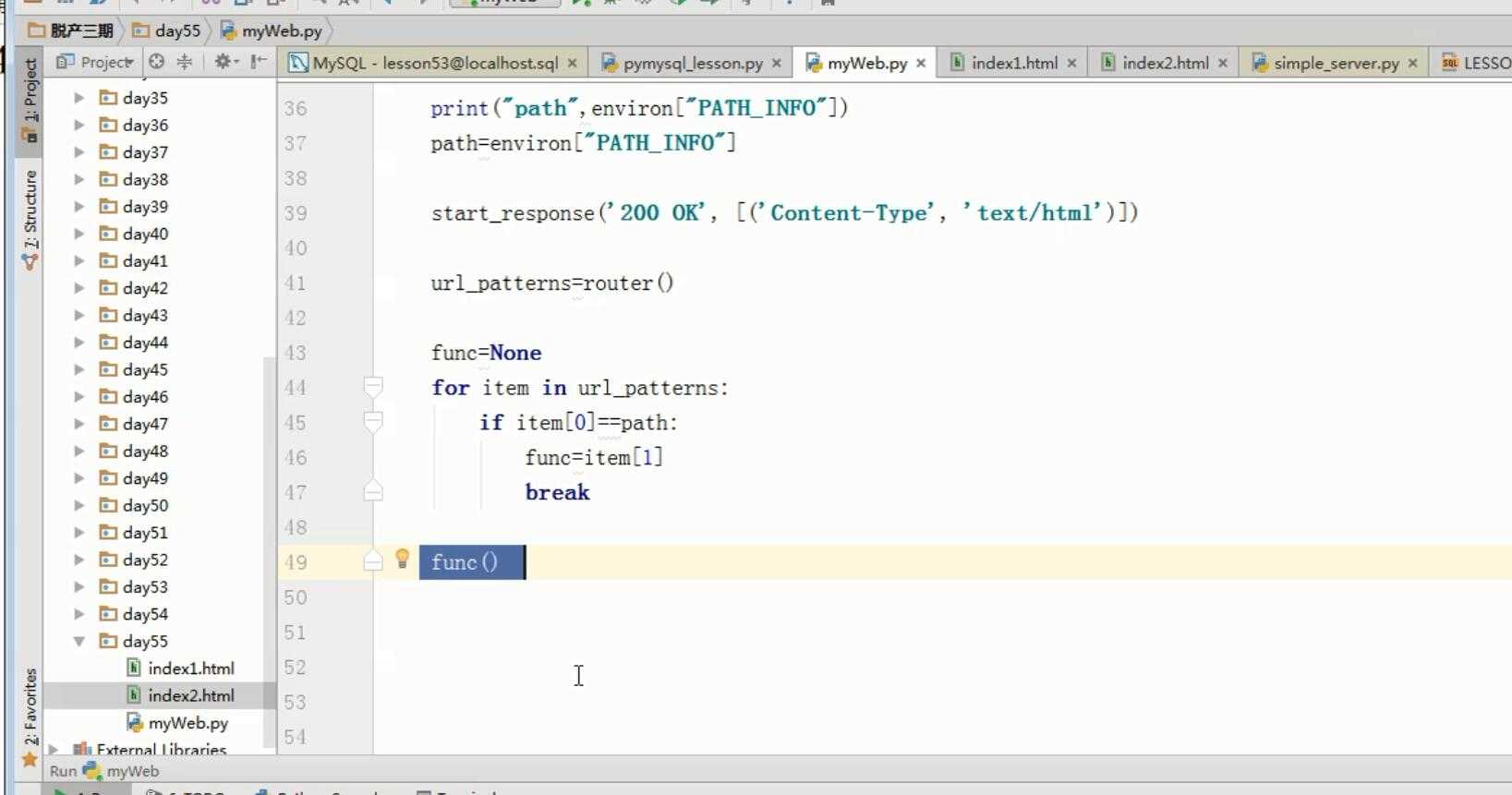Click the index1.html file icon in the tree

(134, 668)
